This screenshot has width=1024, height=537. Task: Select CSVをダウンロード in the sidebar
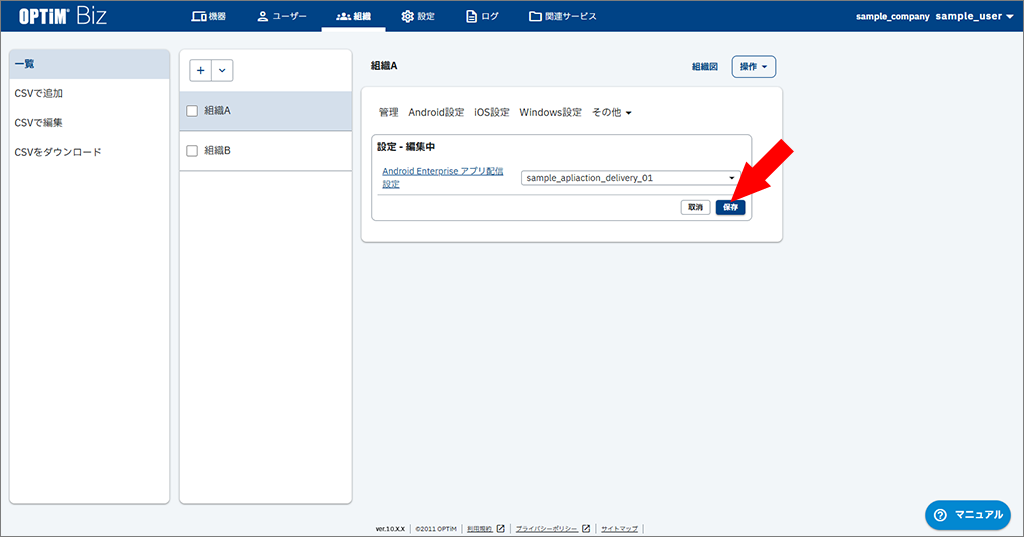[58, 152]
